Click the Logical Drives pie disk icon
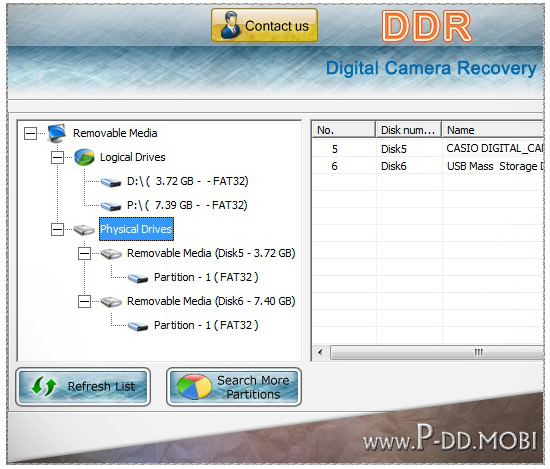The image size is (550, 469). [x=84, y=157]
